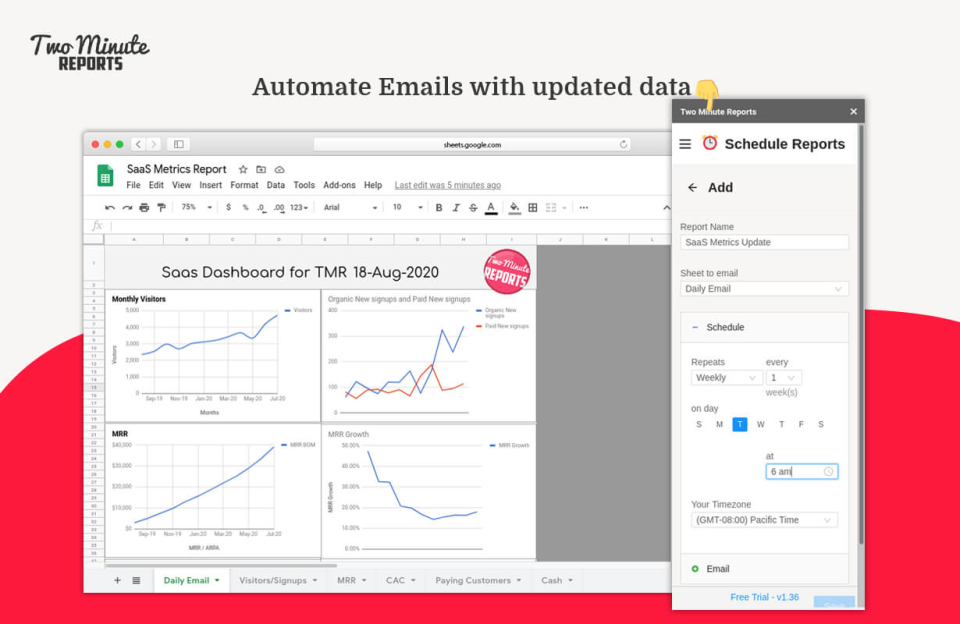Screen dimensions: 960x624
Task: Add a new sheet with plus icon
Action: [x=118, y=581]
